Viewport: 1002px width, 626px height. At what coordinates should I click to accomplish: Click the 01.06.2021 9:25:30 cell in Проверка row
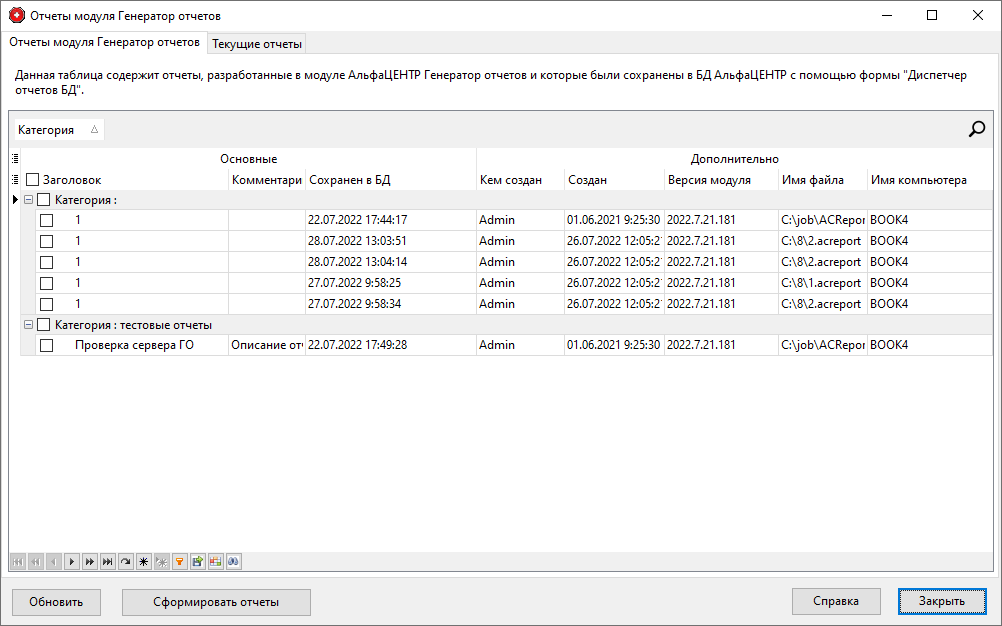tap(614, 345)
